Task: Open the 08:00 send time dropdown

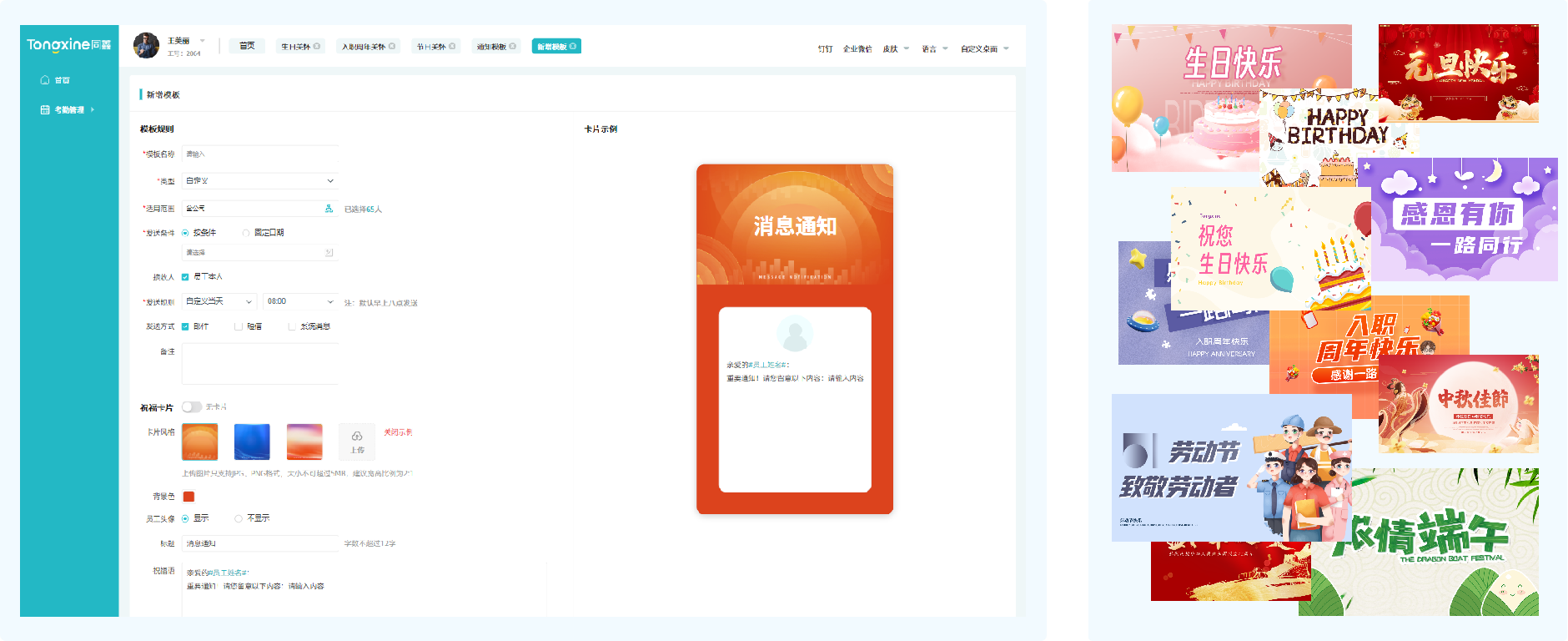Action: point(299,301)
